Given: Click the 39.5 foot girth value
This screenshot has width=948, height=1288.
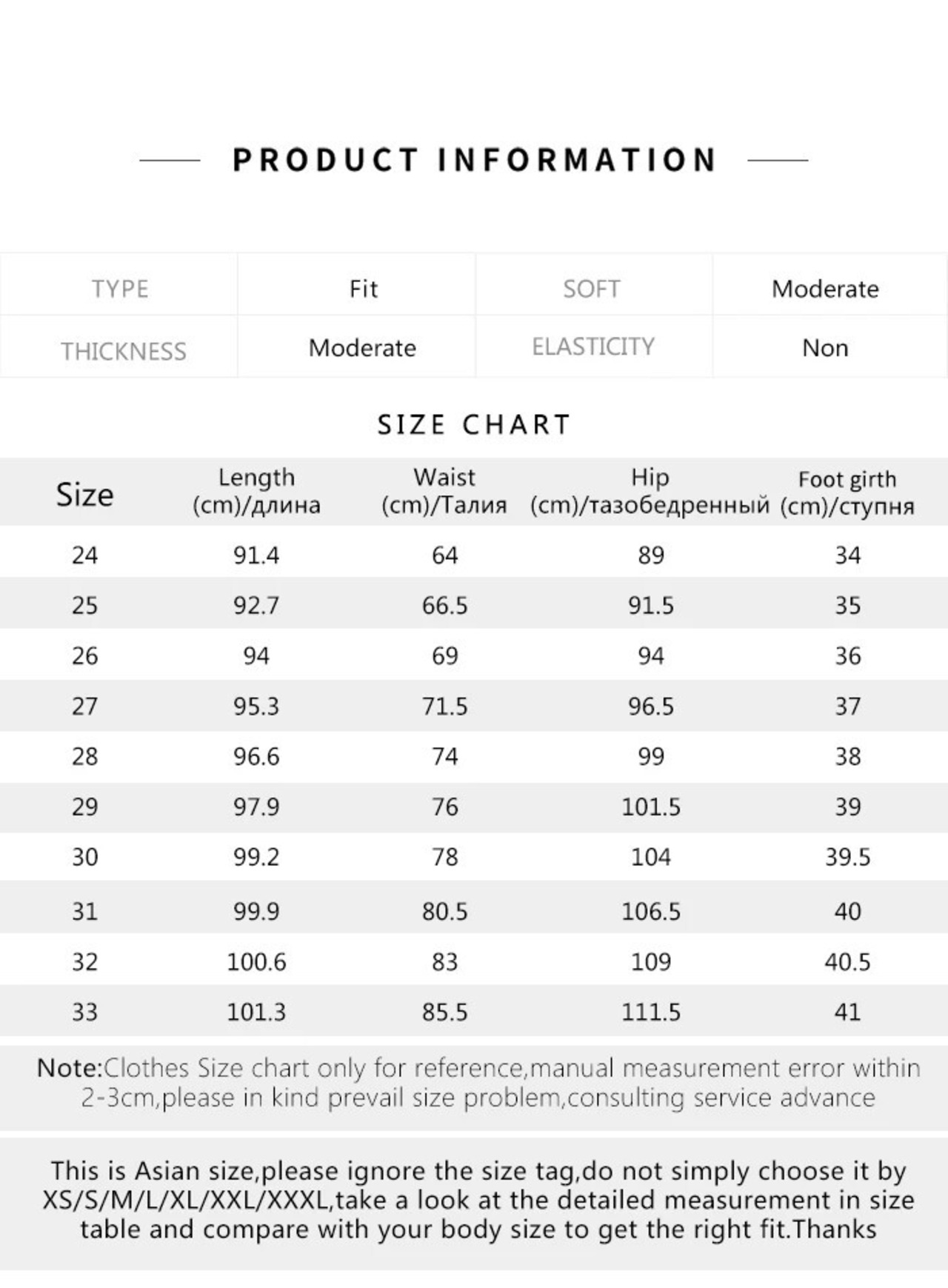Looking at the screenshot, I should [848, 858].
